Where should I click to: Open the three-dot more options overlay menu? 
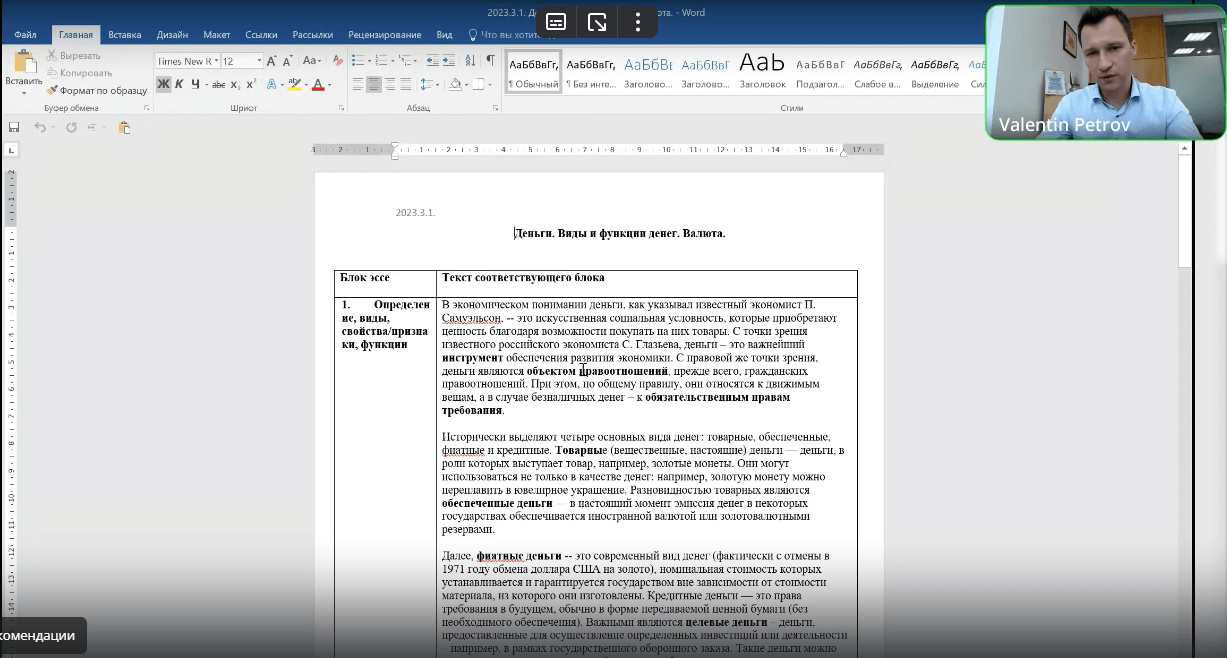pyautogui.click(x=638, y=22)
